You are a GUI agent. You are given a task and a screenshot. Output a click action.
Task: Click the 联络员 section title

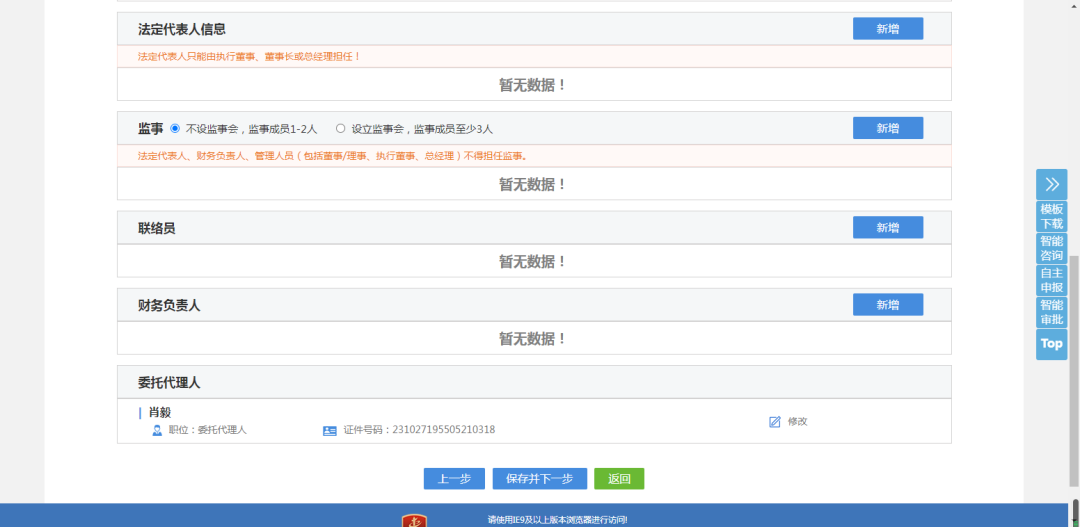(156, 228)
